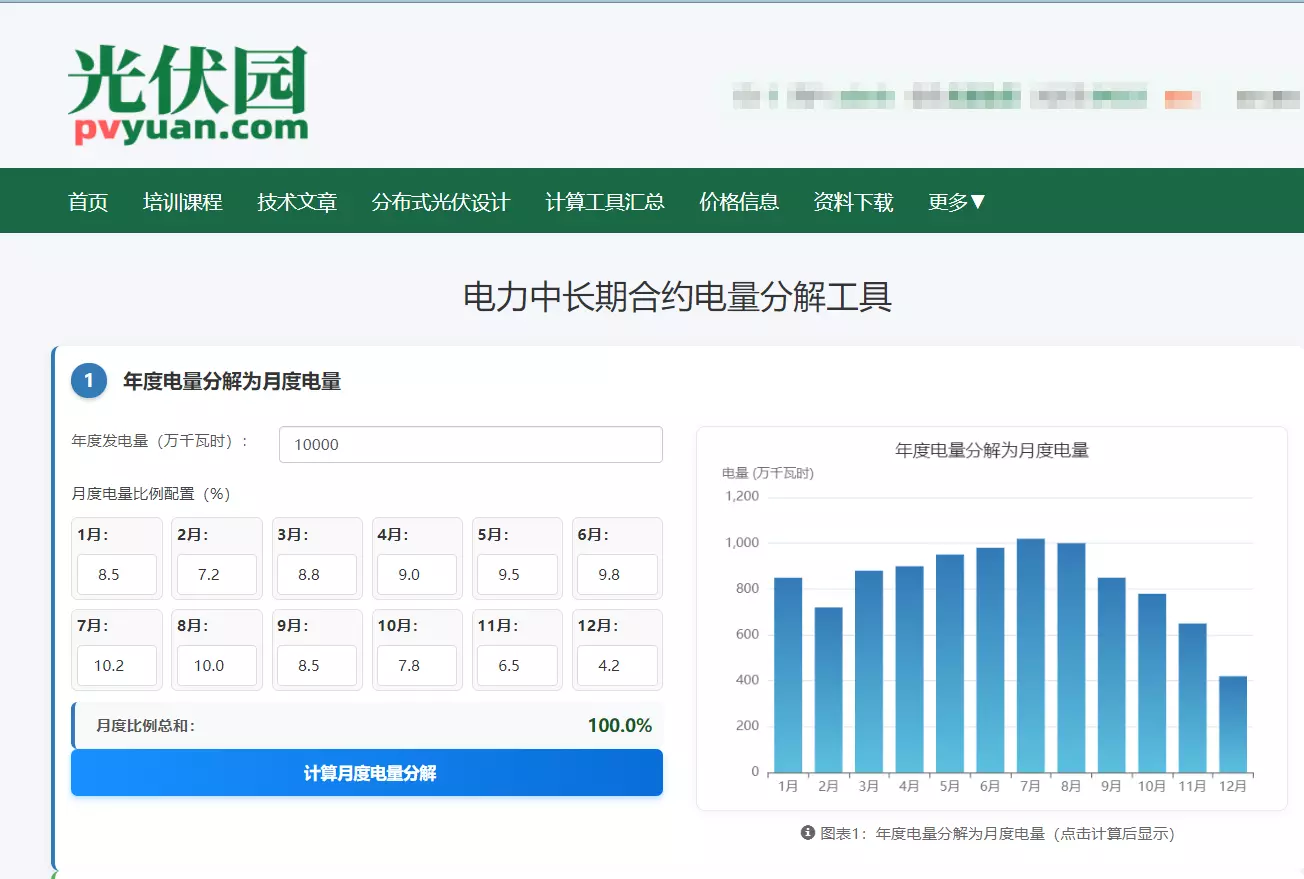Image resolution: width=1304 pixels, height=879 pixels.
Task: Open the 首页 menu item
Action: [88, 202]
